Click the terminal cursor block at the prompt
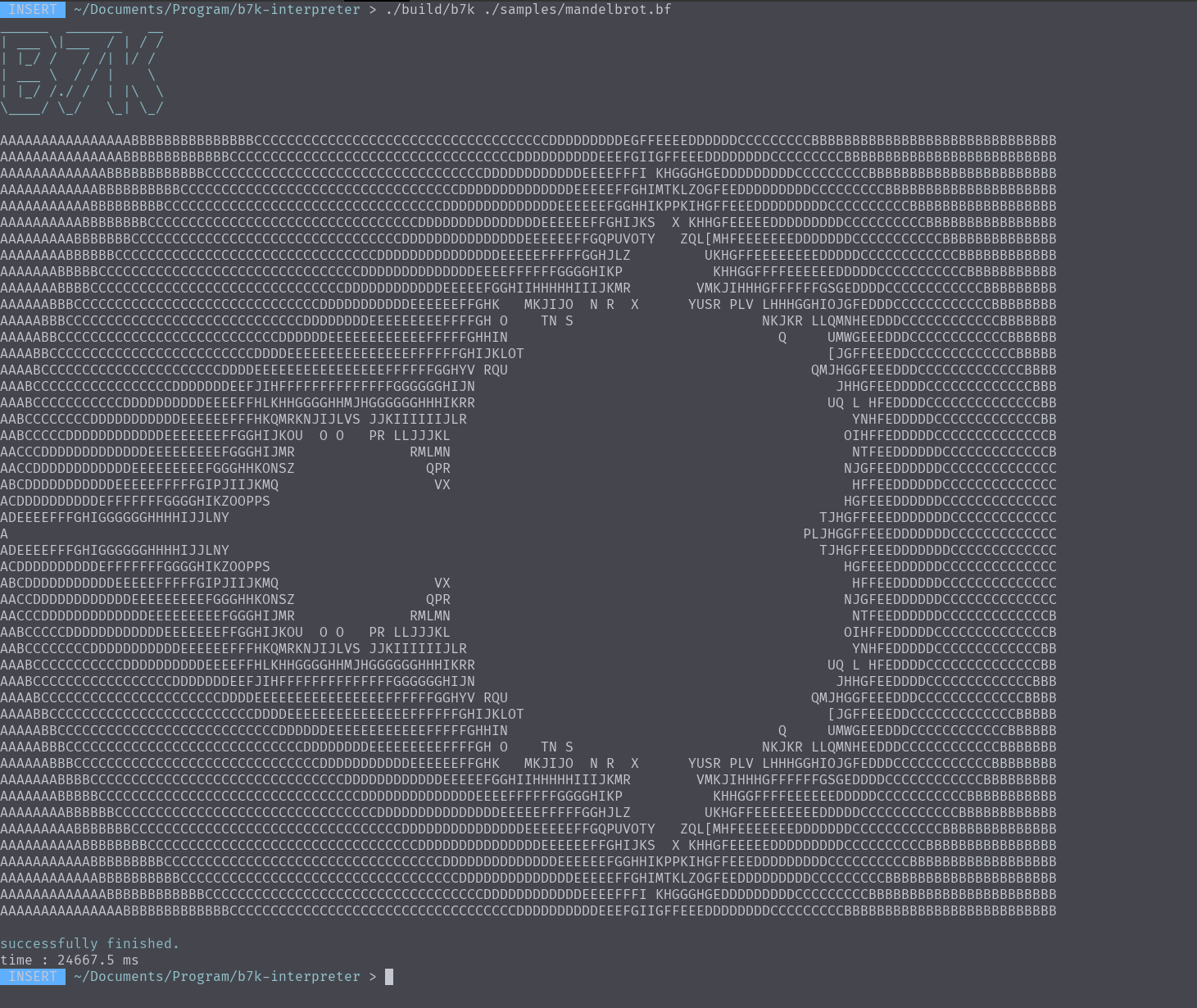The width and height of the screenshot is (1197, 1008). 389,977
